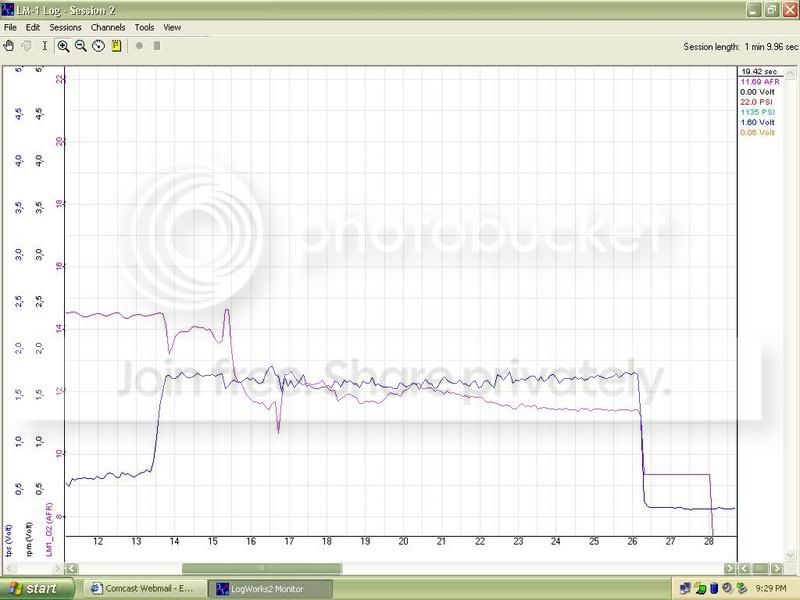800x600 pixels.
Task: Open the View menu
Action: point(172,27)
